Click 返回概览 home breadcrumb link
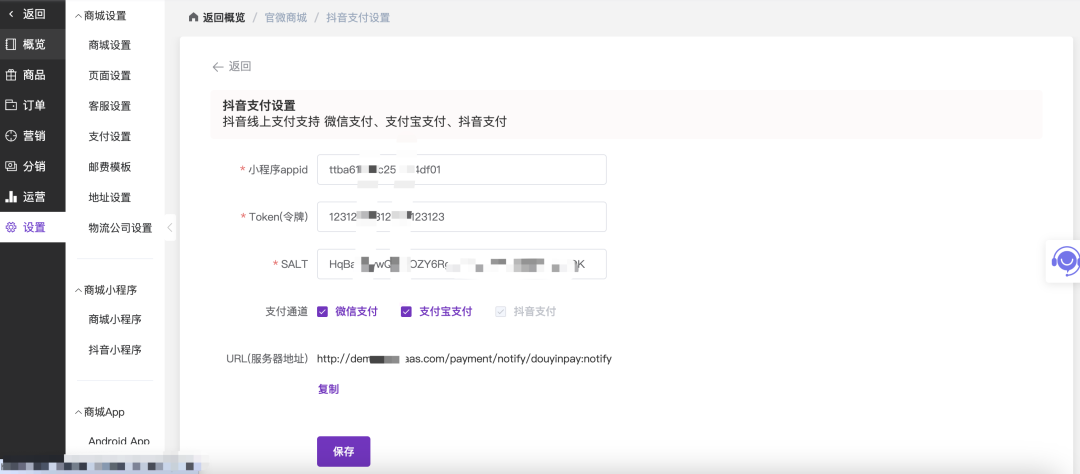1080x474 pixels. click(221, 18)
